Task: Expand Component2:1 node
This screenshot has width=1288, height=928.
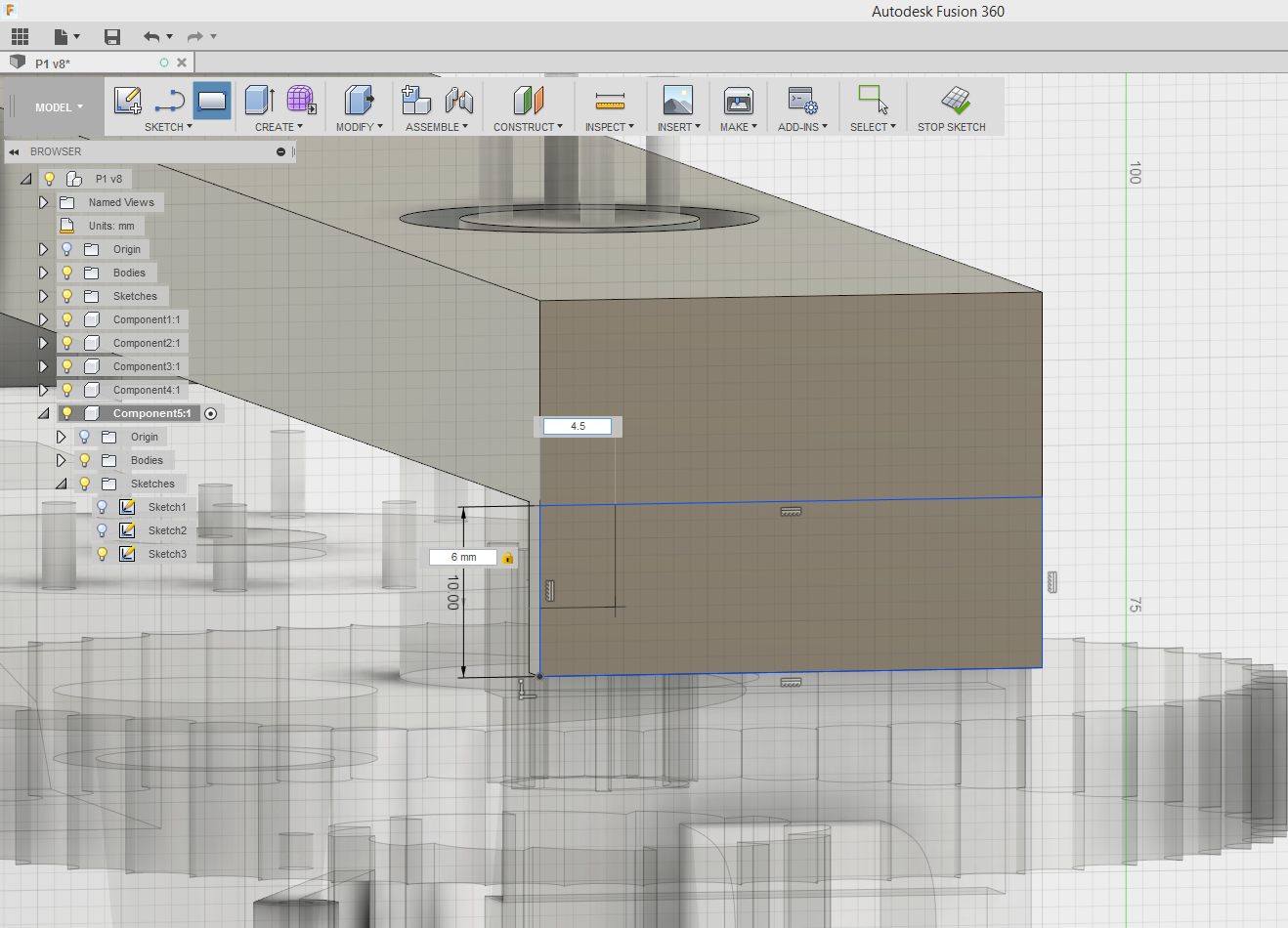Action: click(x=43, y=343)
